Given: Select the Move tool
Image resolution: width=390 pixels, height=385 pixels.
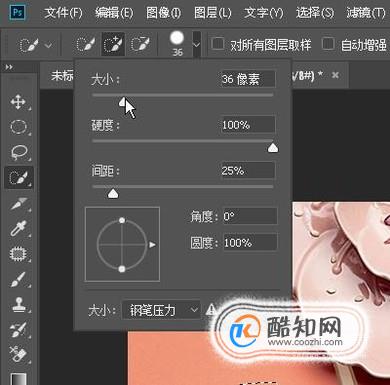Looking at the screenshot, I should pos(19,102).
